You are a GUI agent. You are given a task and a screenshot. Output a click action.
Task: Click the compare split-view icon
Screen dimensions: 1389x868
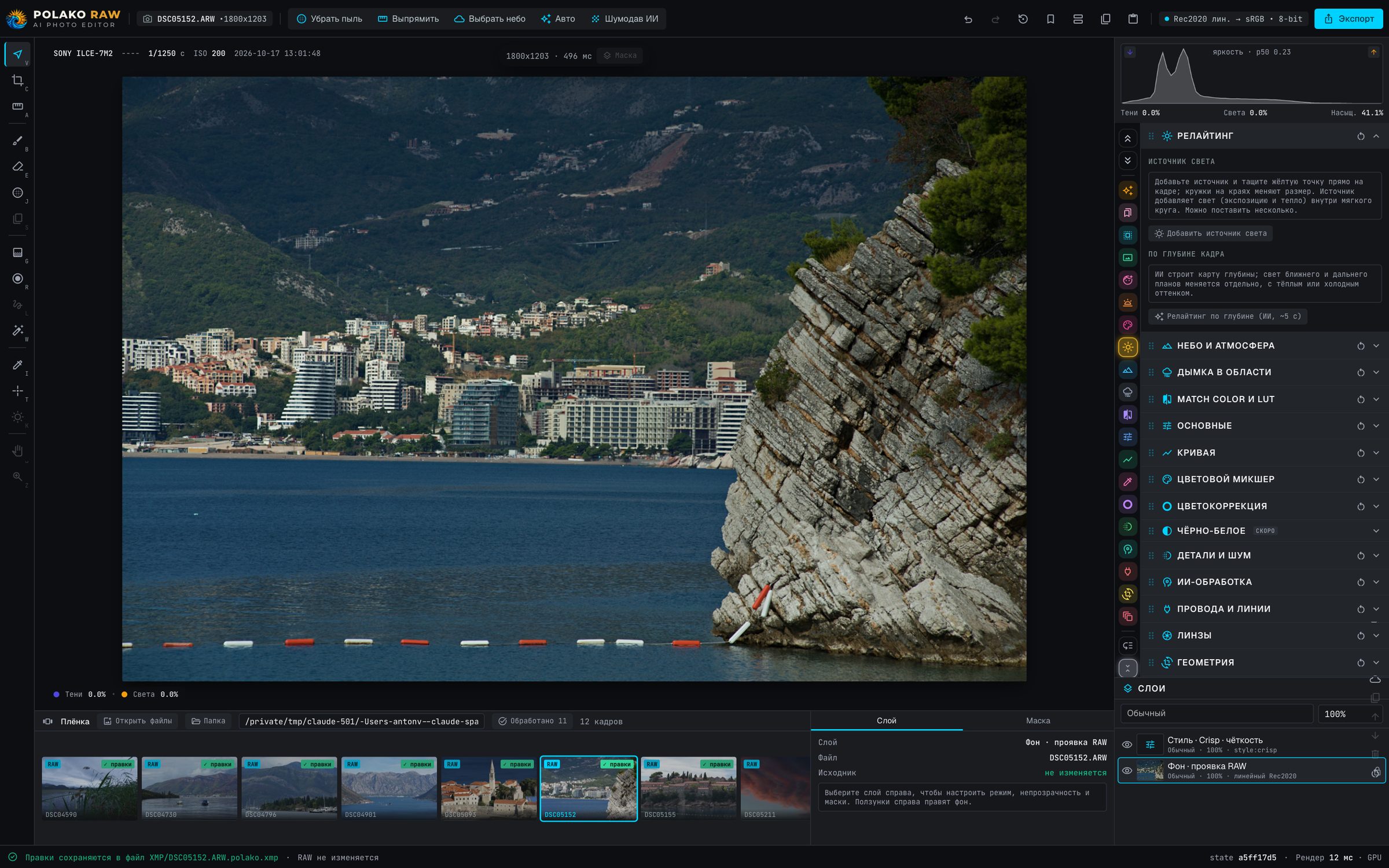1078,19
